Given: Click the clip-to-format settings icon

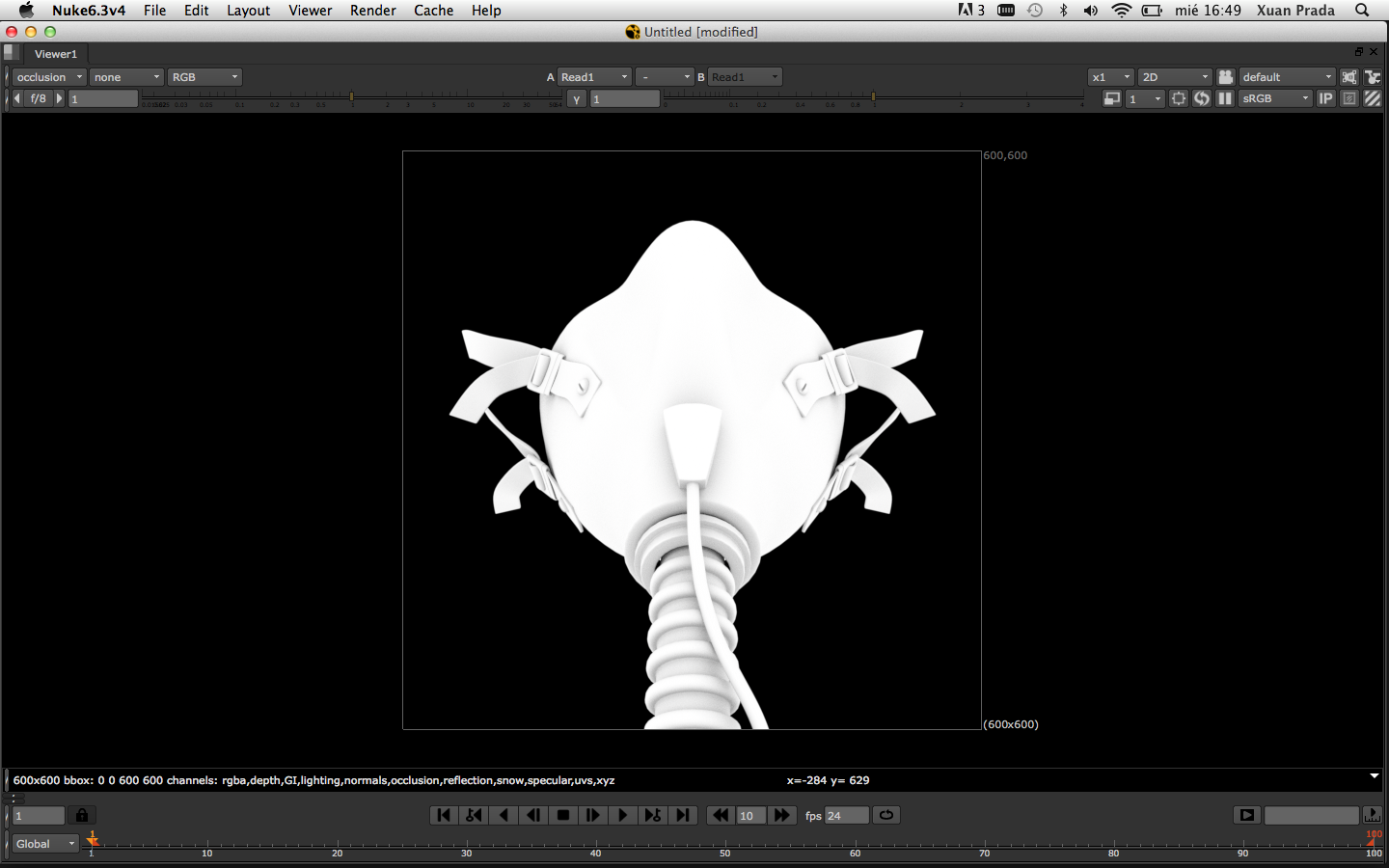Looking at the screenshot, I should tap(1349, 77).
